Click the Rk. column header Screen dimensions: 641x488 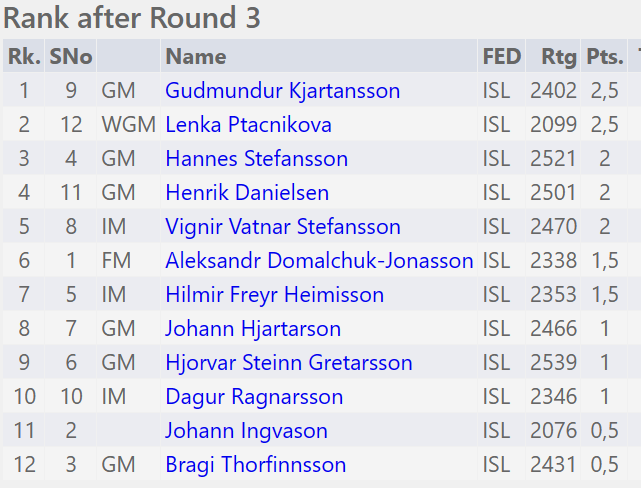coord(23,57)
